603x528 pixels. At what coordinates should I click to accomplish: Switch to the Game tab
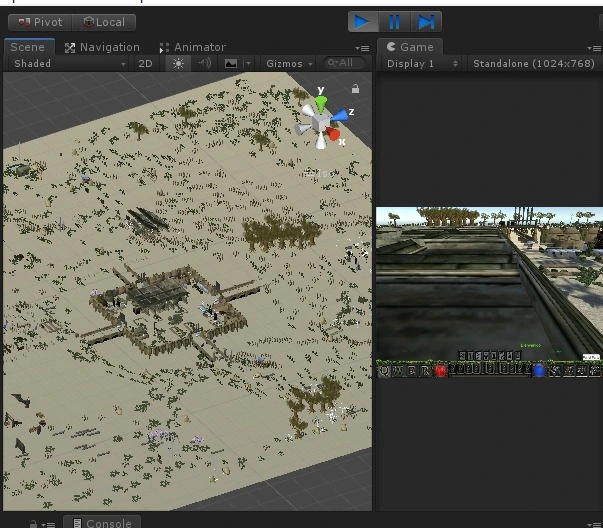[x=410, y=47]
